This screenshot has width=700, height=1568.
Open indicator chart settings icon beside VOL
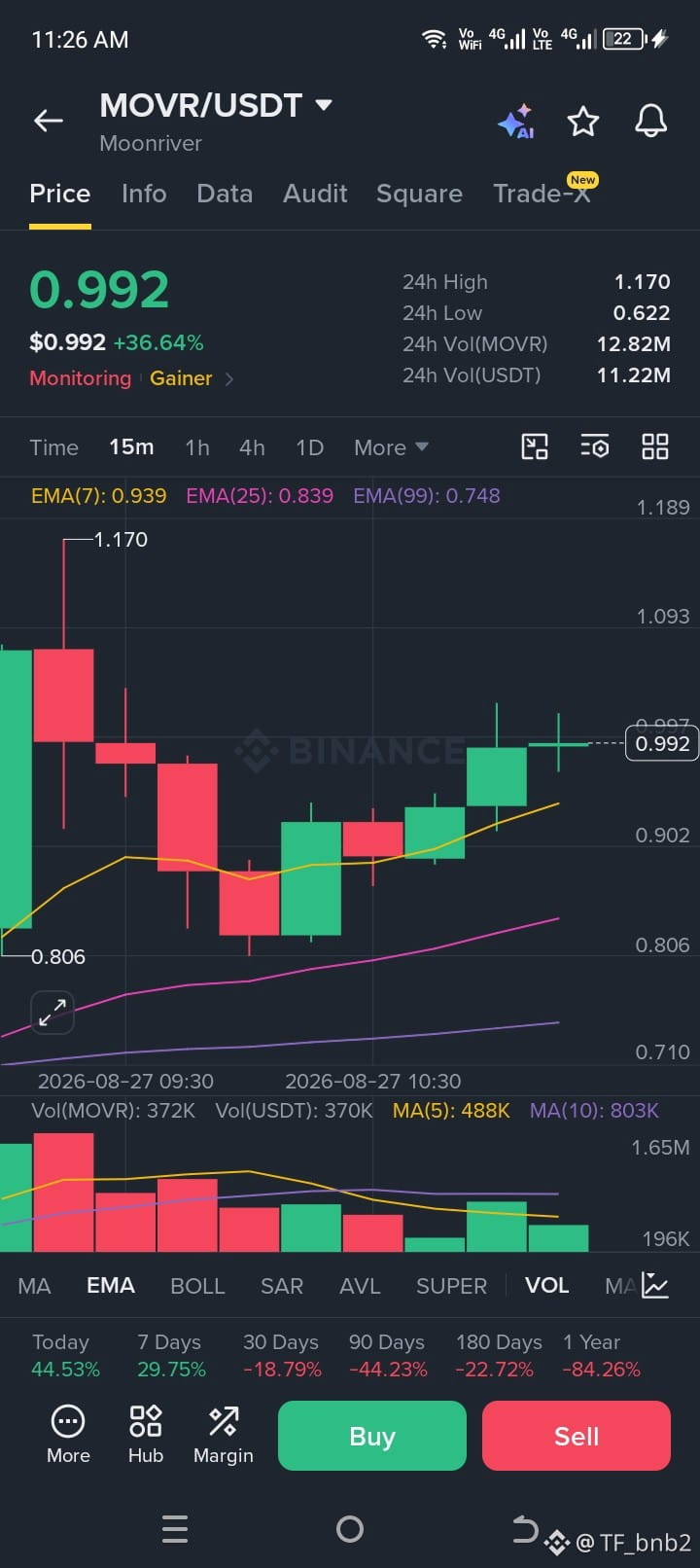point(656,1286)
